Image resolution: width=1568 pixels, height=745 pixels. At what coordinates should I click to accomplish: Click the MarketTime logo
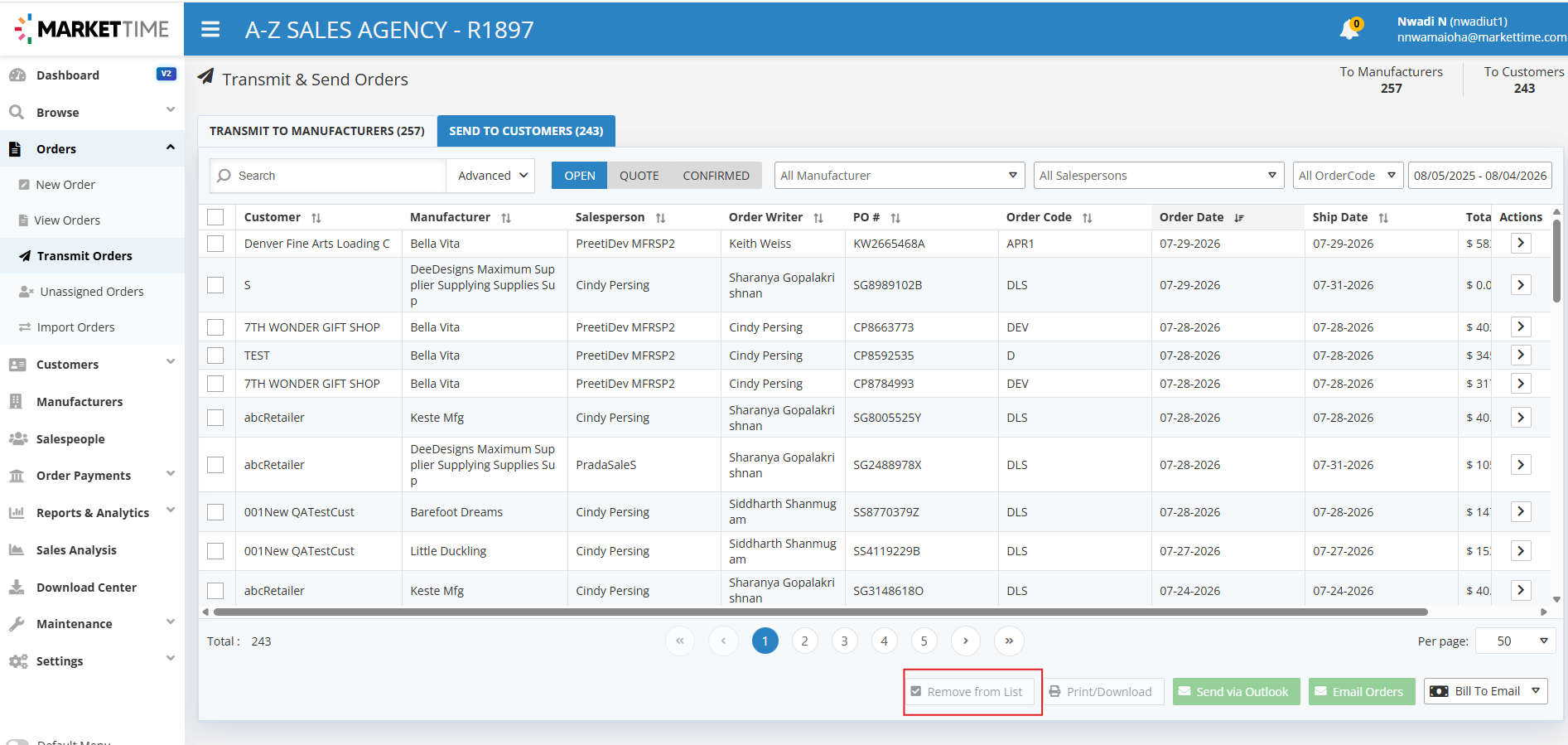(92, 29)
